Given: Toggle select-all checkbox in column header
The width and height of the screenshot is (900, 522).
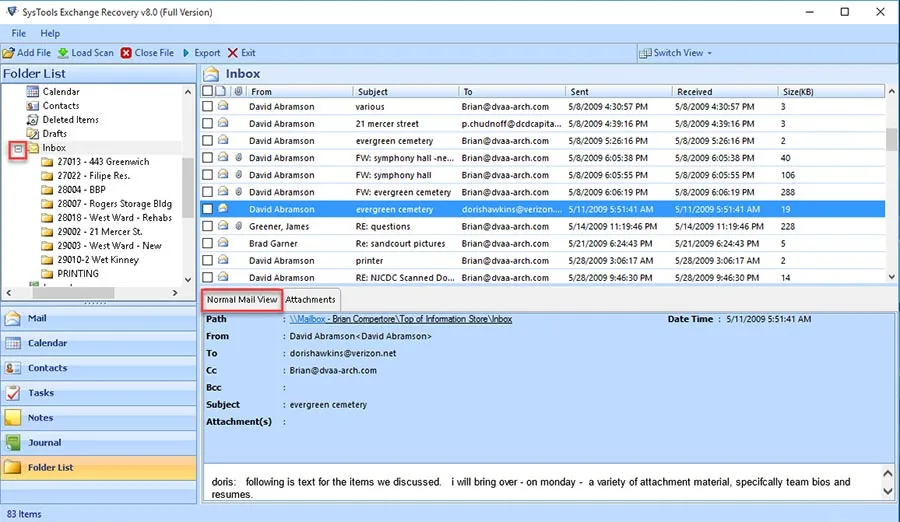Looking at the screenshot, I should coord(207,91).
